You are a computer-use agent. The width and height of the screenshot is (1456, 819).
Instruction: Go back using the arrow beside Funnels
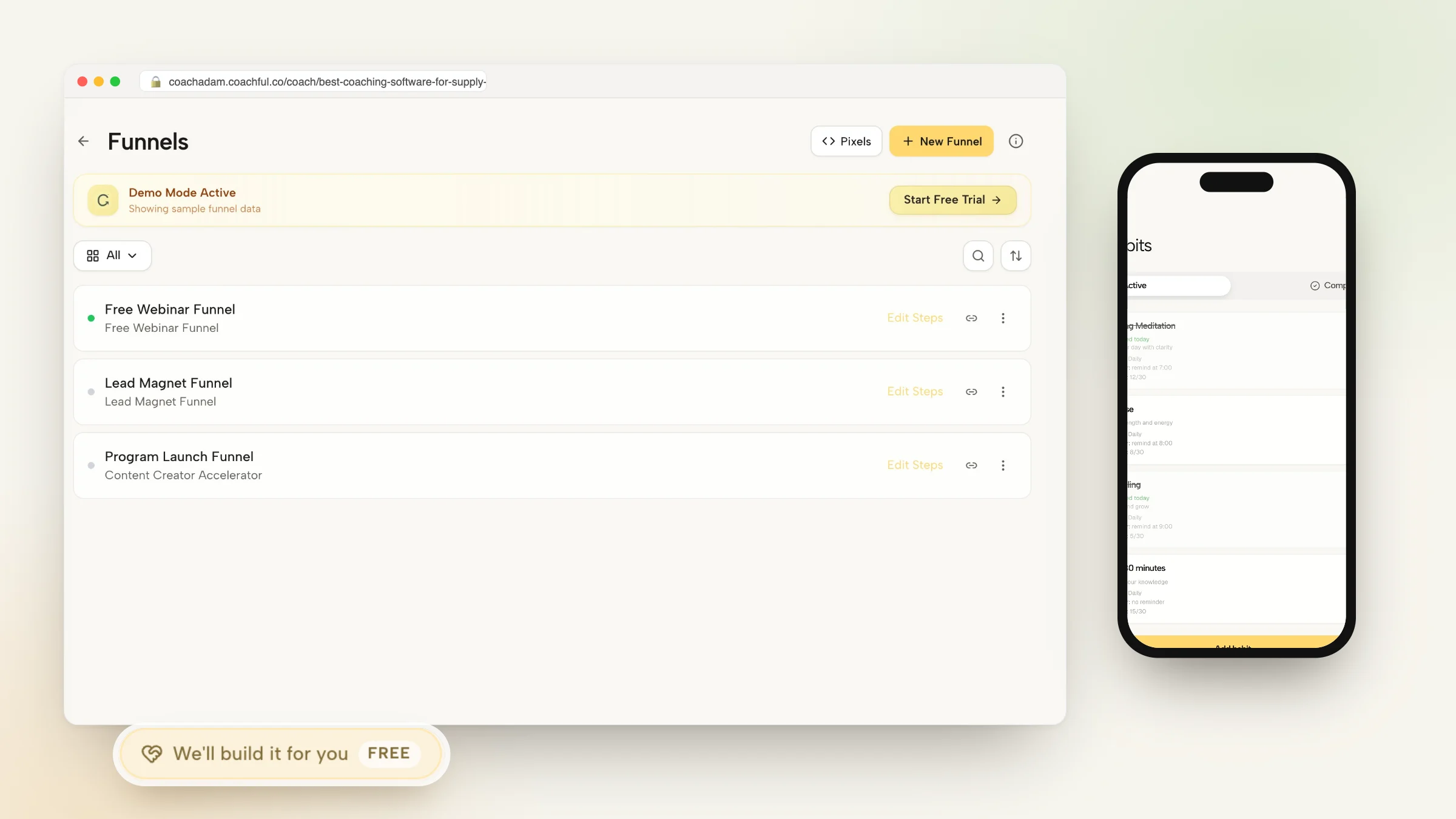(x=84, y=141)
